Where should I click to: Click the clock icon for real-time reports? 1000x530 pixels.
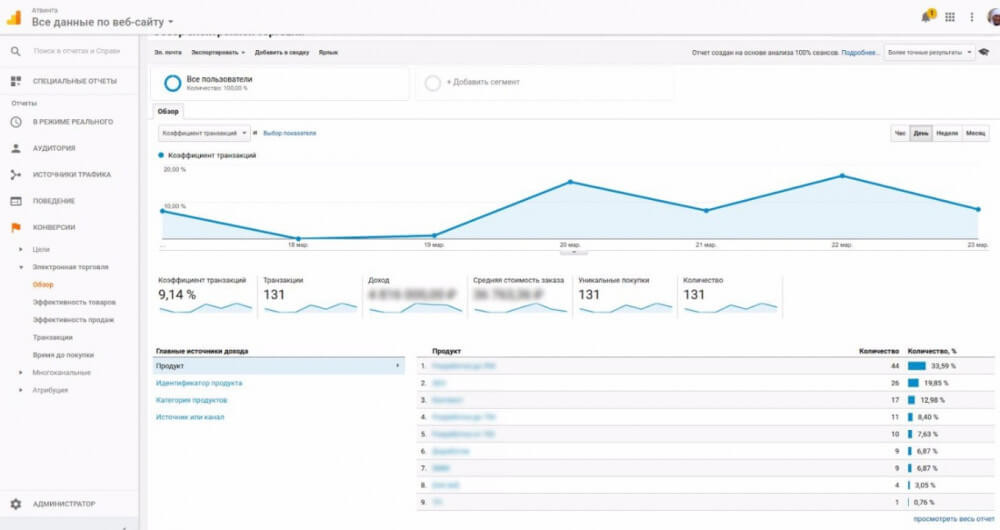pyautogui.click(x=16, y=122)
